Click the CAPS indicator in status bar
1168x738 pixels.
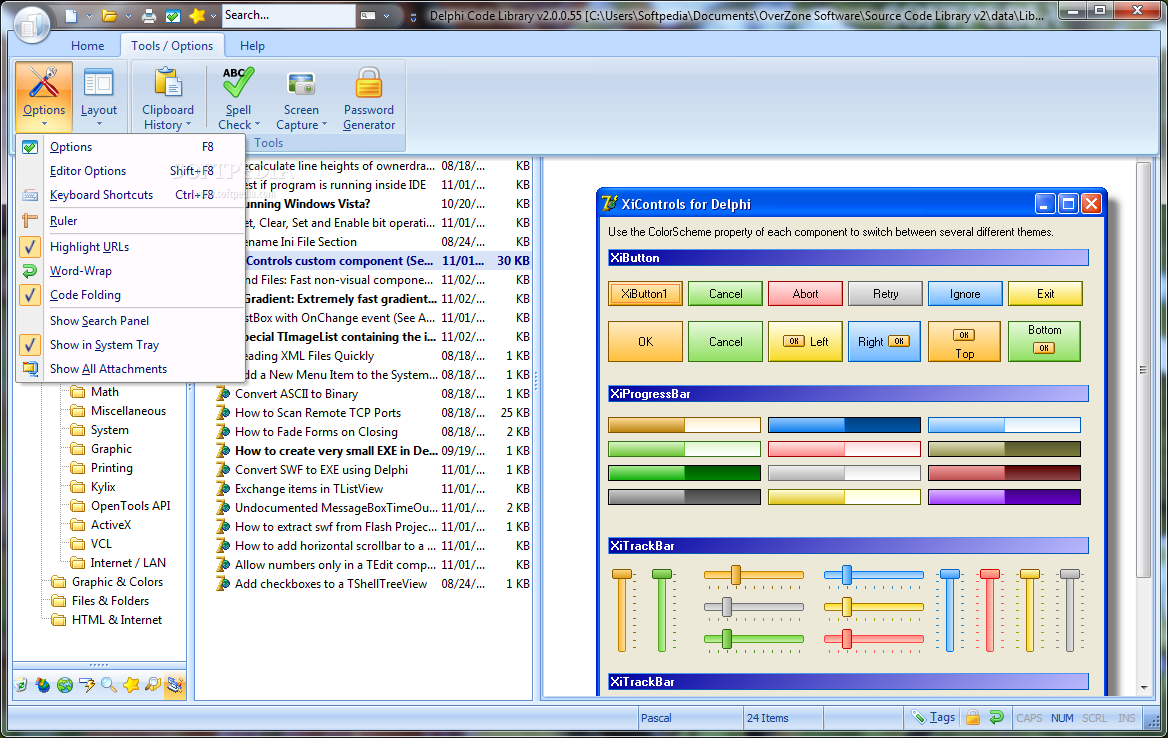coord(1029,718)
